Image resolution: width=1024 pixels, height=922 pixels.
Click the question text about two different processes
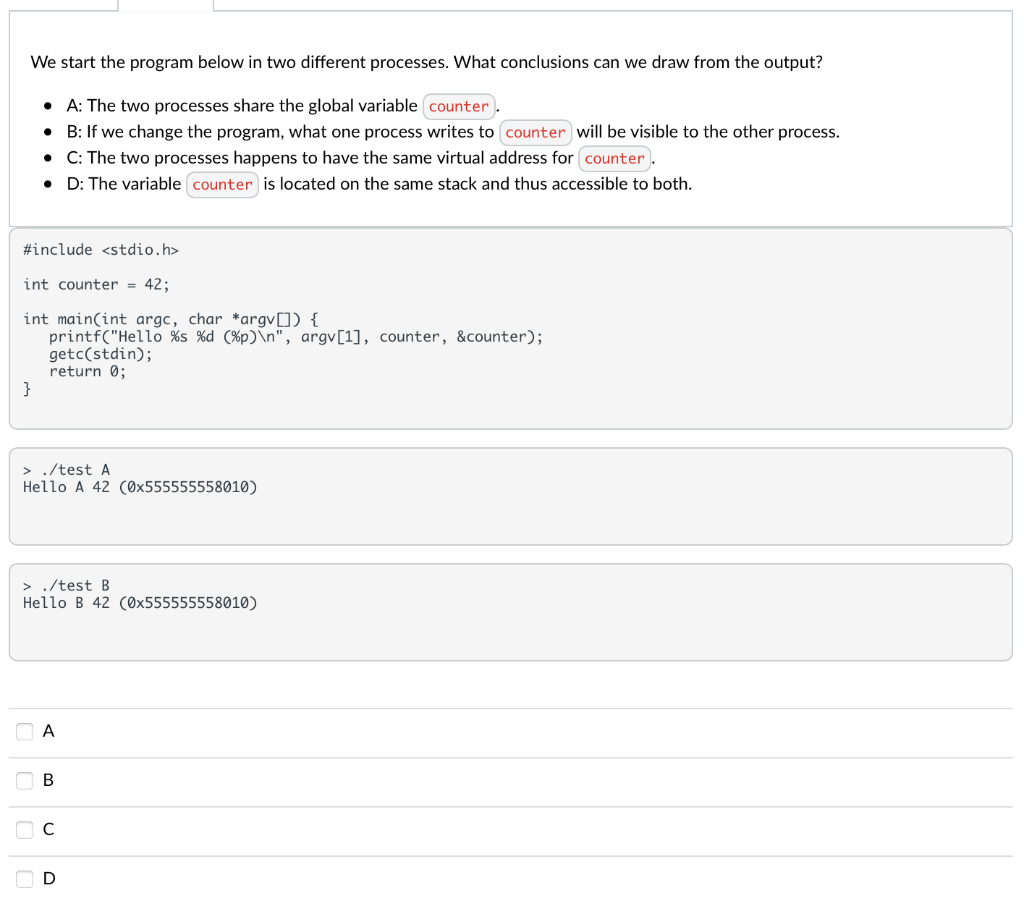pos(426,62)
